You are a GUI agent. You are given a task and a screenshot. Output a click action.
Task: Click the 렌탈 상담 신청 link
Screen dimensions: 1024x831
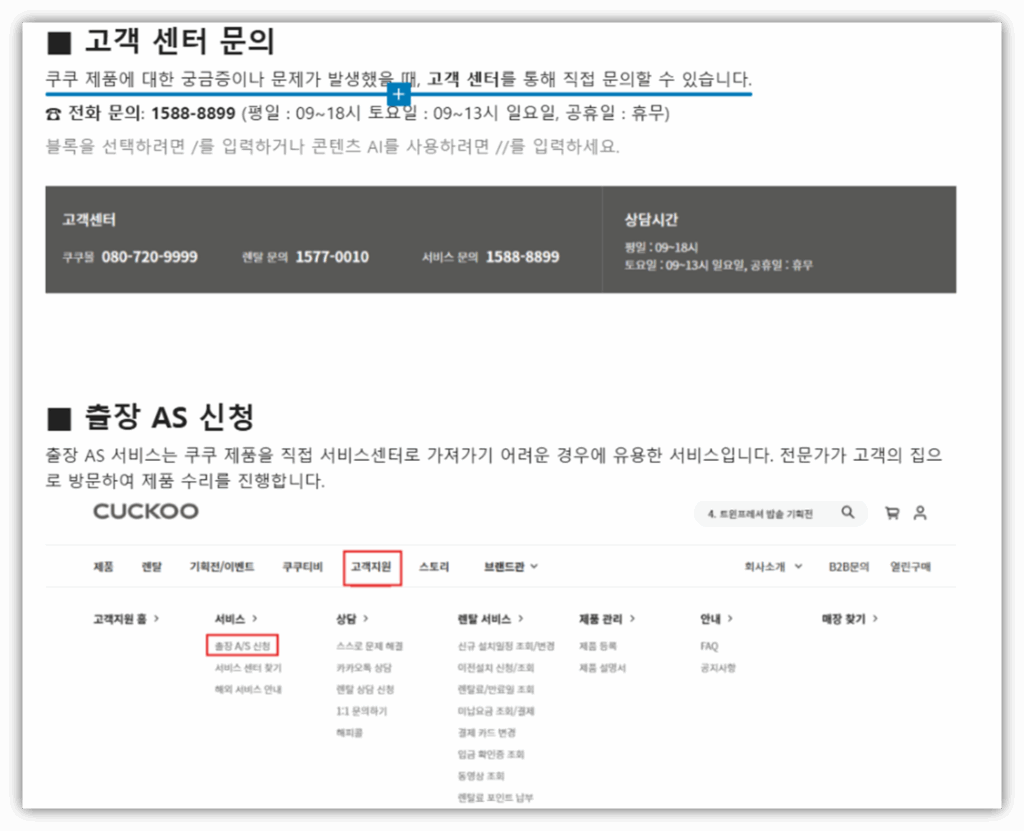[365, 689]
